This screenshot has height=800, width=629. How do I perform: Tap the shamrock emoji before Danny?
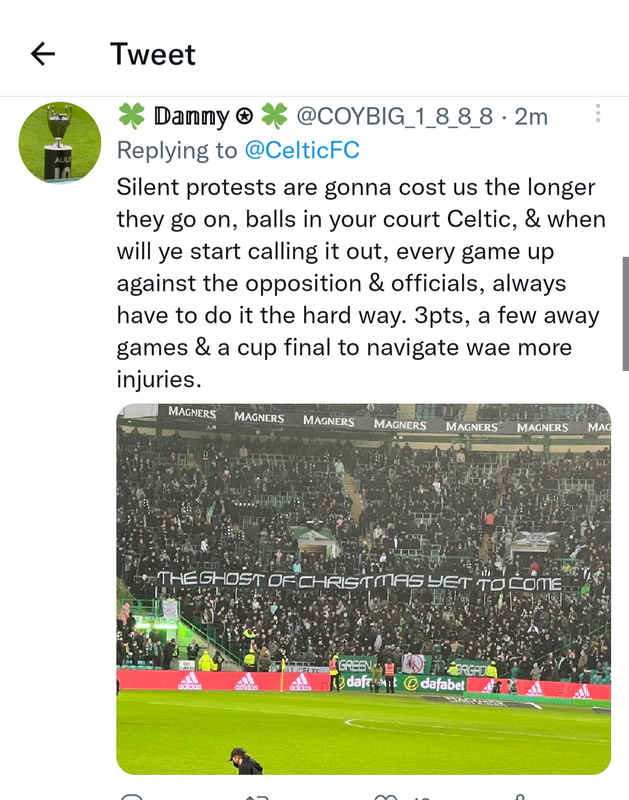click(x=132, y=116)
